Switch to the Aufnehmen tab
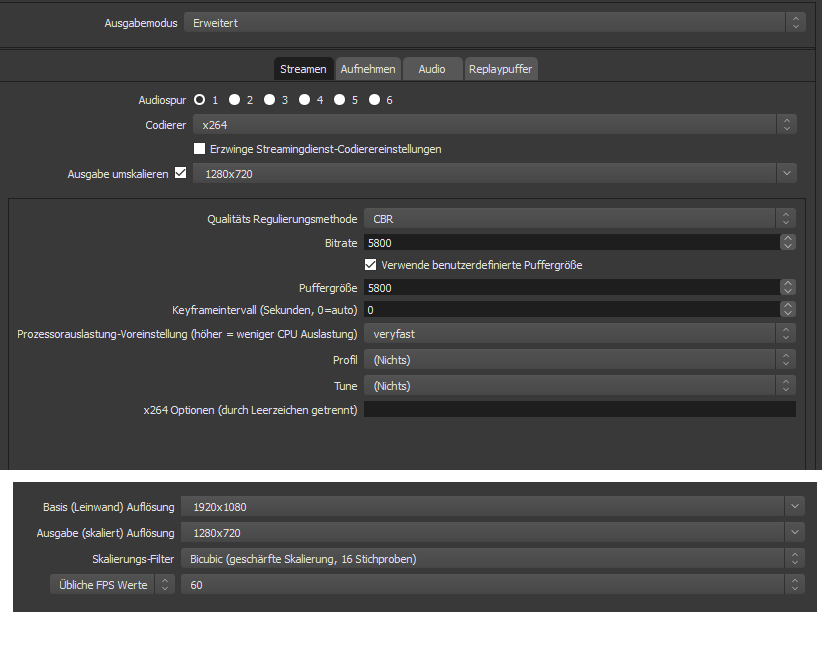 click(x=368, y=69)
